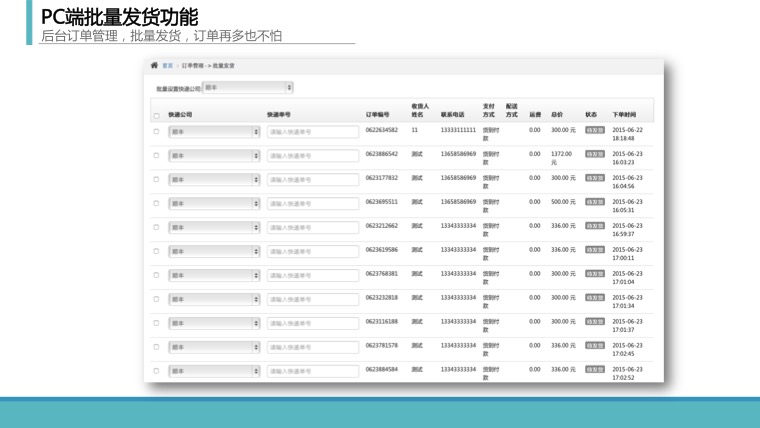The width and height of the screenshot is (760, 428).
Task: Expand courier dropdown for order 0623232818
Action: [214, 300]
